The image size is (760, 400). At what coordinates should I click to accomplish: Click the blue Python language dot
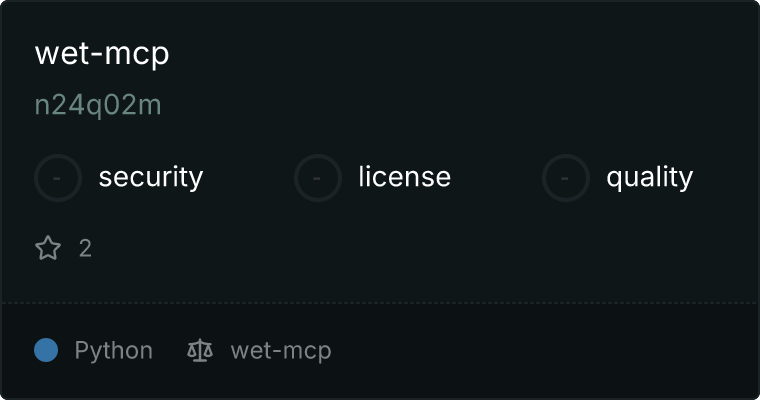point(46,350)
